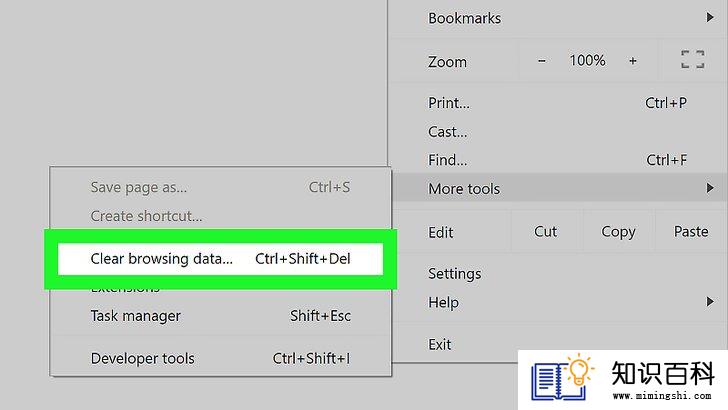
Task: Click the Cut button
Action: tap(546, 232)
